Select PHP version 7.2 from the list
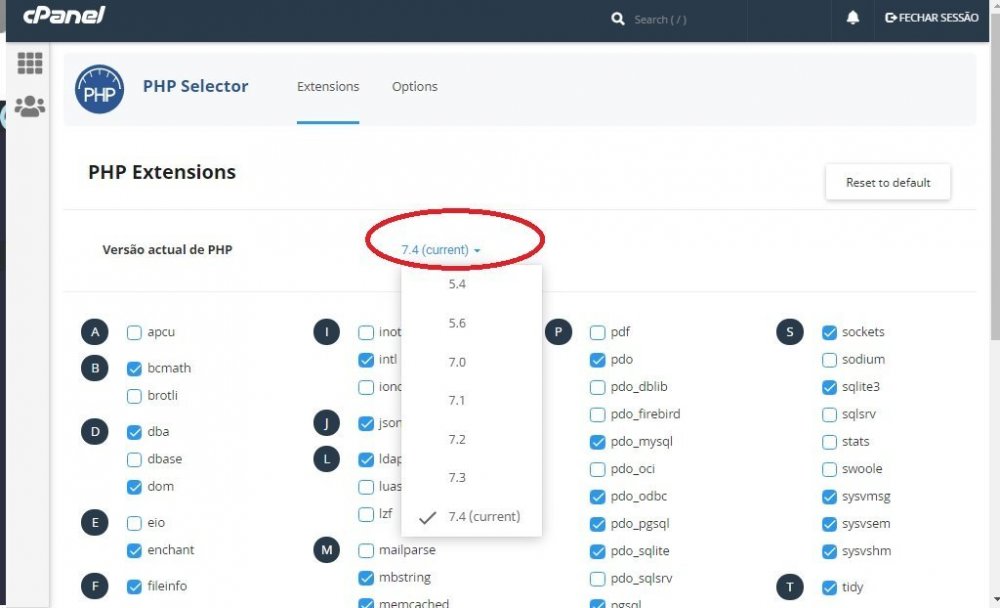This screenshot has width=1000, height=608. click(457, 438)
